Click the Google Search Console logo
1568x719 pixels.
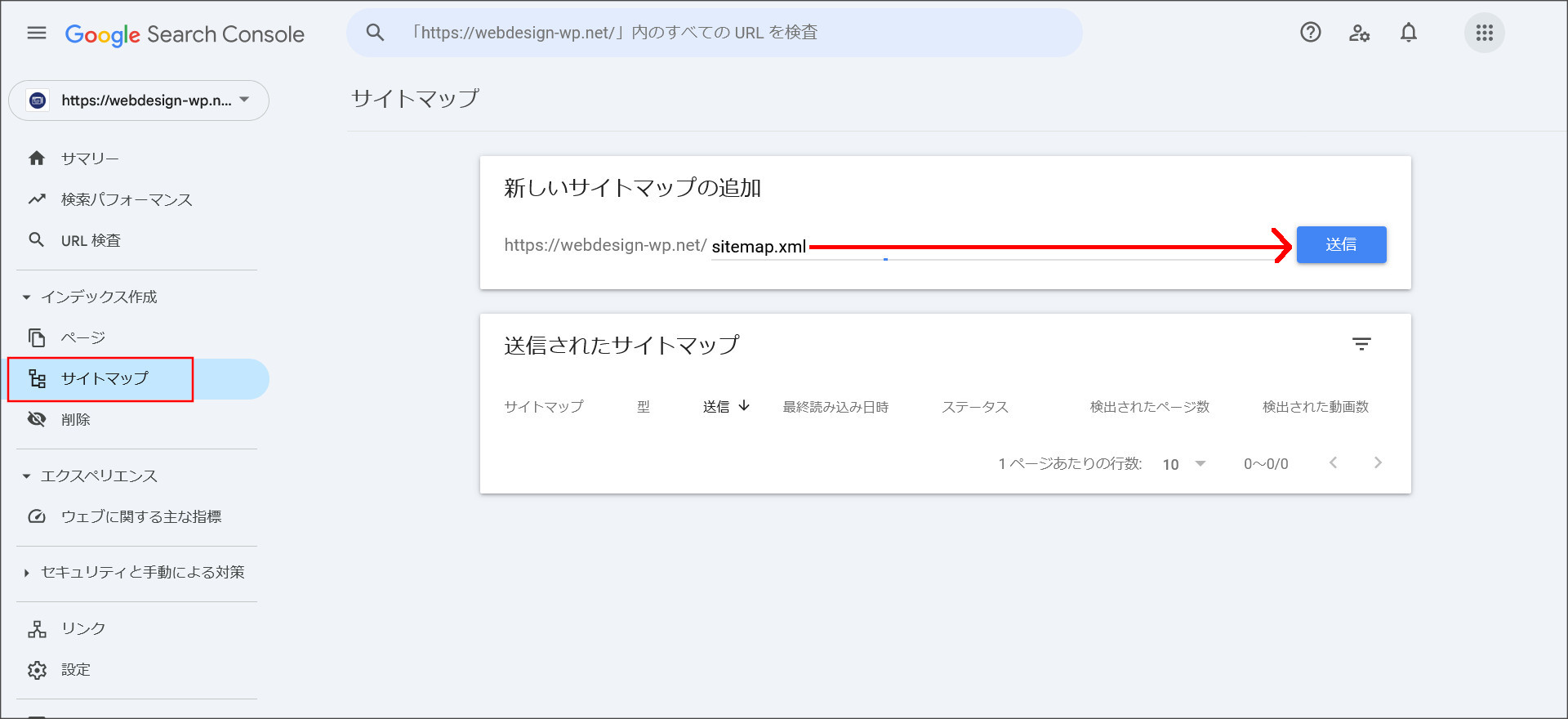point(185,34)
